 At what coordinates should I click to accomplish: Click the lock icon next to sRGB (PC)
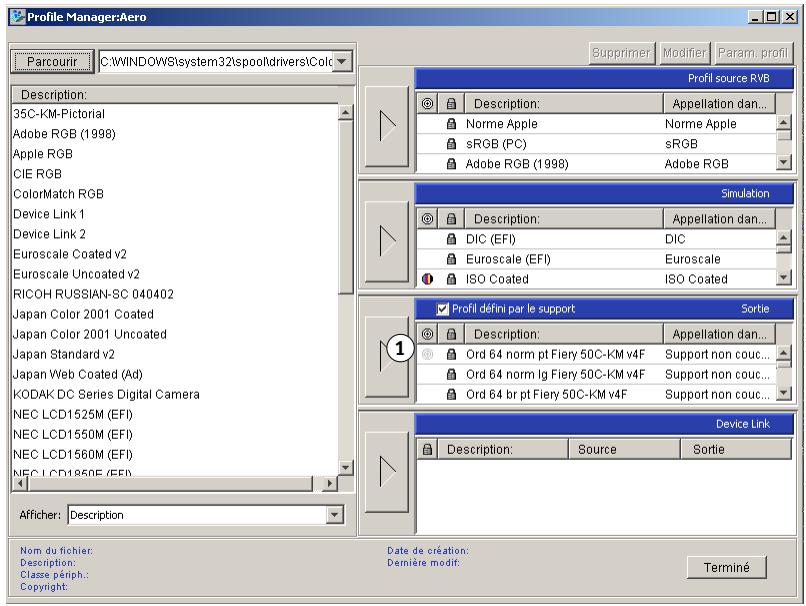coord(451,144)
